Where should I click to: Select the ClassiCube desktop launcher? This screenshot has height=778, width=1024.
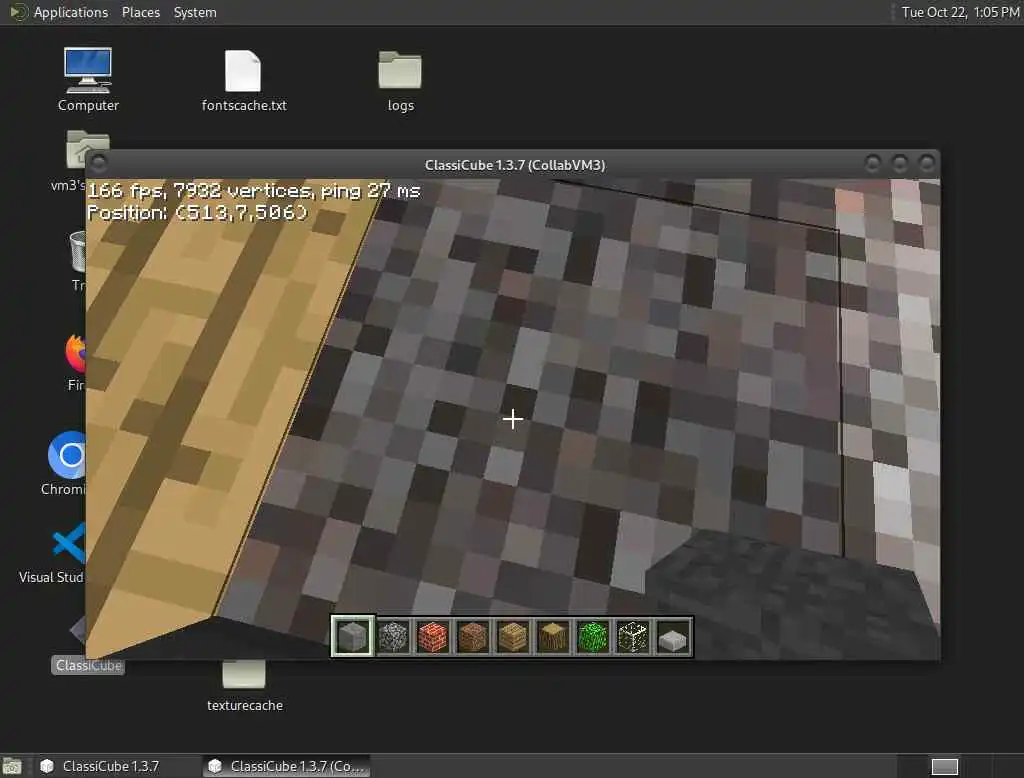(x=88, y=665)
